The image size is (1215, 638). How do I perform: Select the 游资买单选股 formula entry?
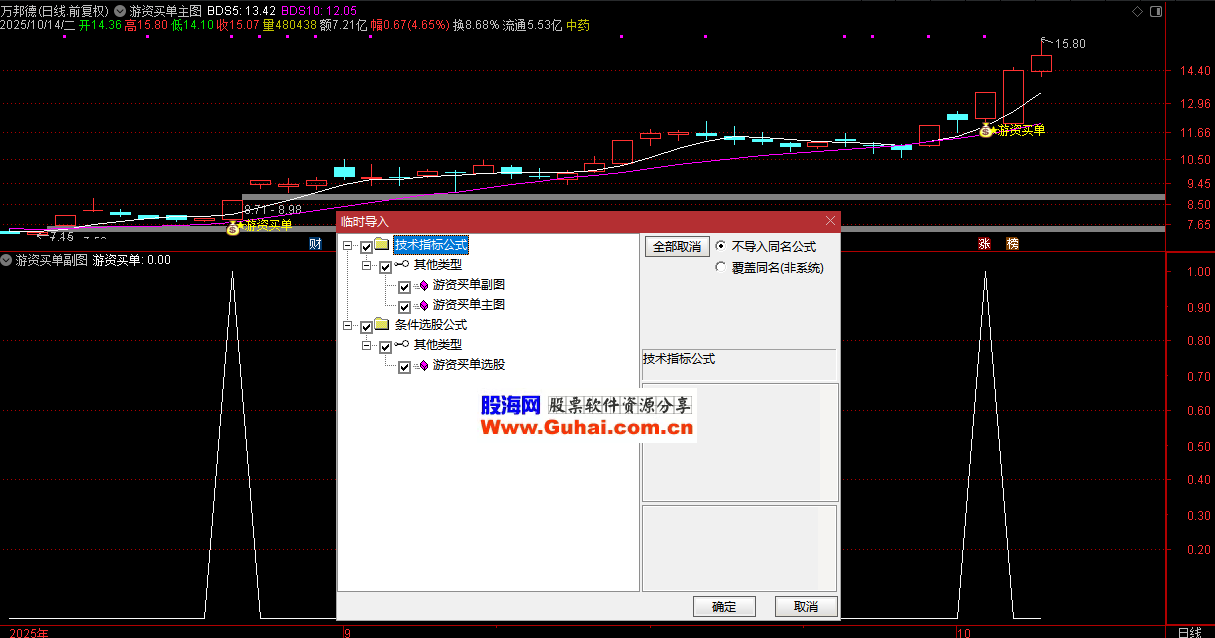pos(468,365)
